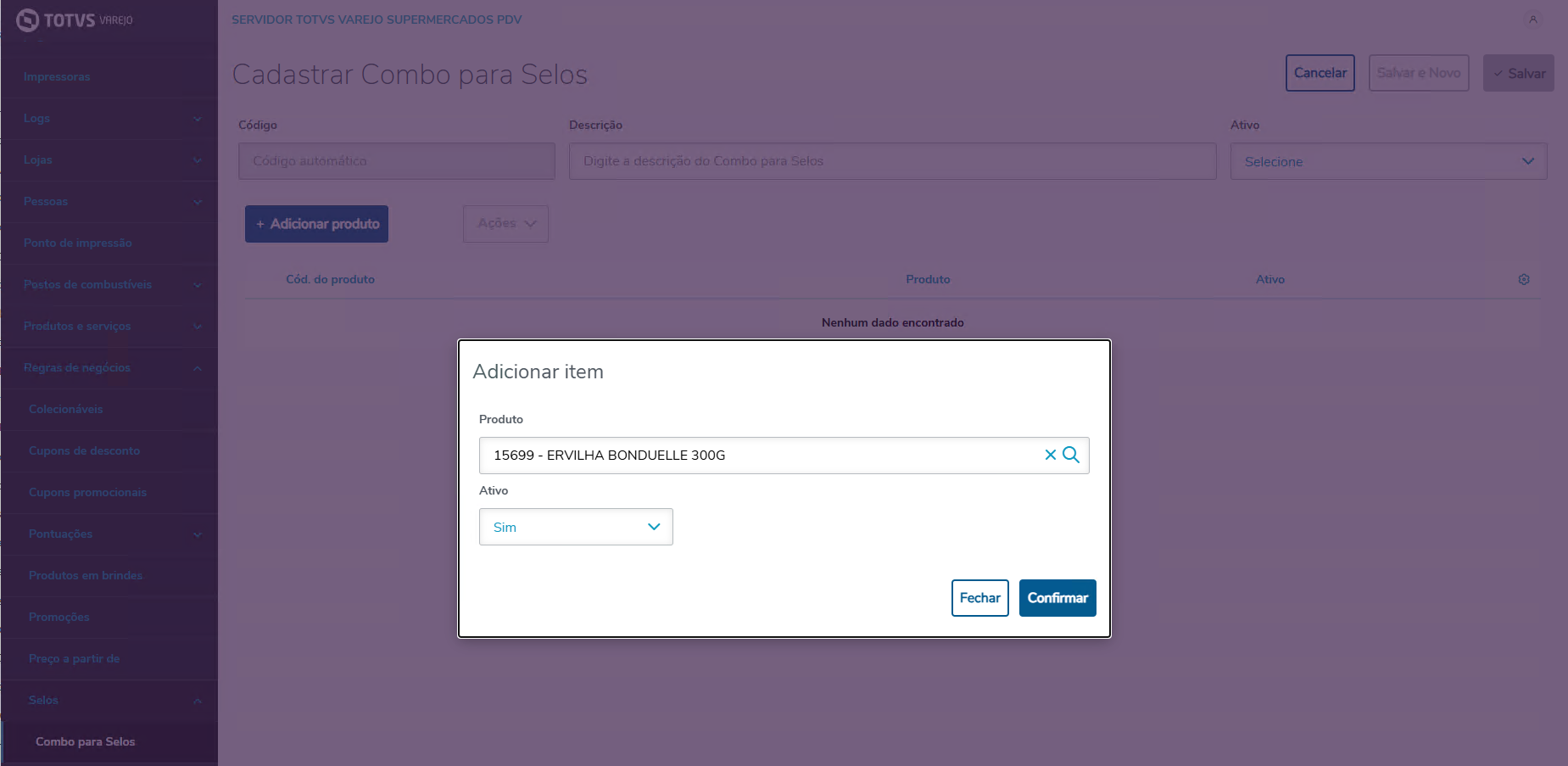Click the Cancelar button
1568x766 pixels.
pos(1320,73)
